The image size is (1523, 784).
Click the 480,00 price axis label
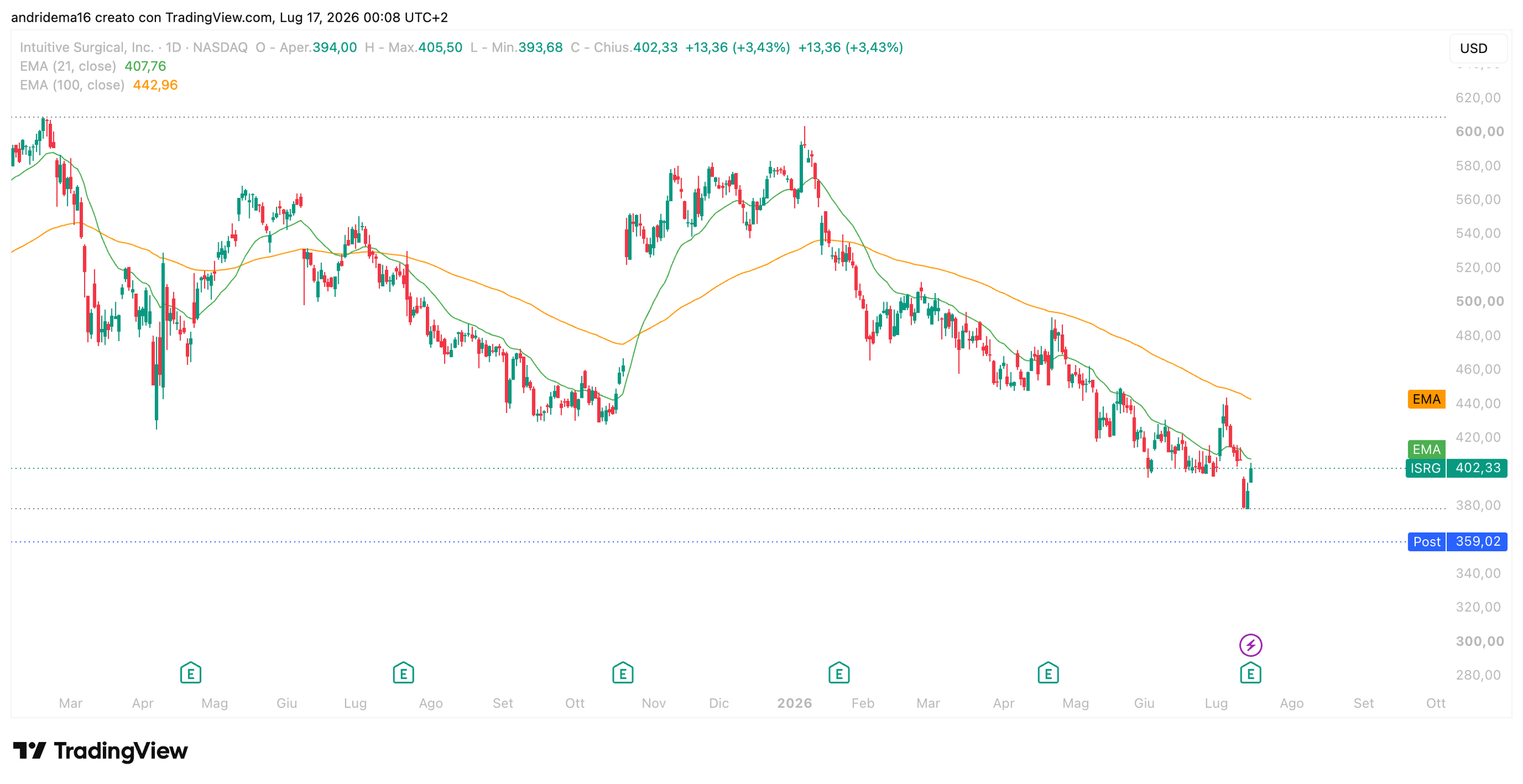1478,336
